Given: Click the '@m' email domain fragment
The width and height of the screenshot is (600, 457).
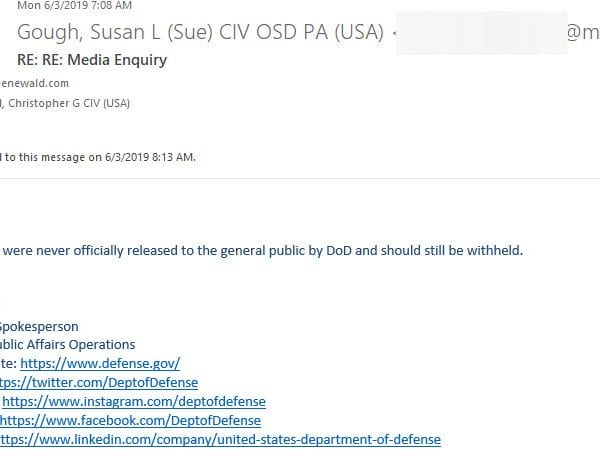Looking at the screenshot, I should click(583, 32).
